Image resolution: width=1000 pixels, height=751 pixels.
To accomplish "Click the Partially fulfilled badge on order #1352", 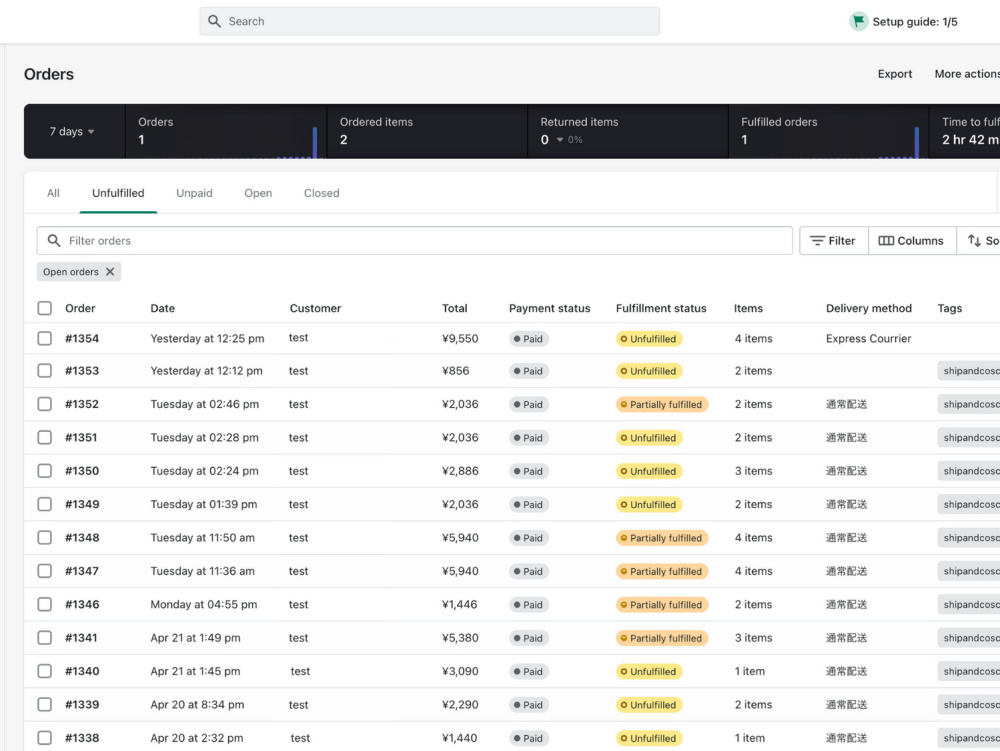I will tap(661, 405).
